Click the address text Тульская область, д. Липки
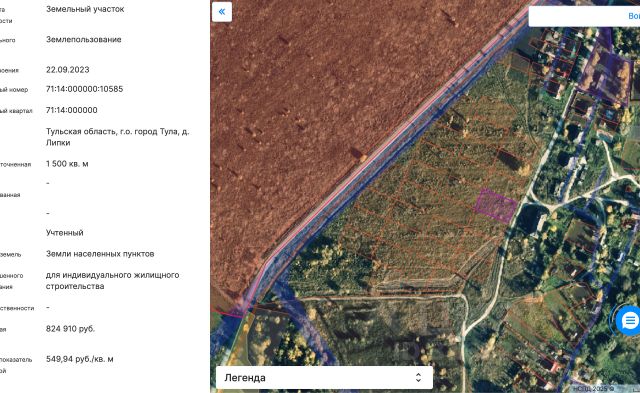 pos(118,137)
